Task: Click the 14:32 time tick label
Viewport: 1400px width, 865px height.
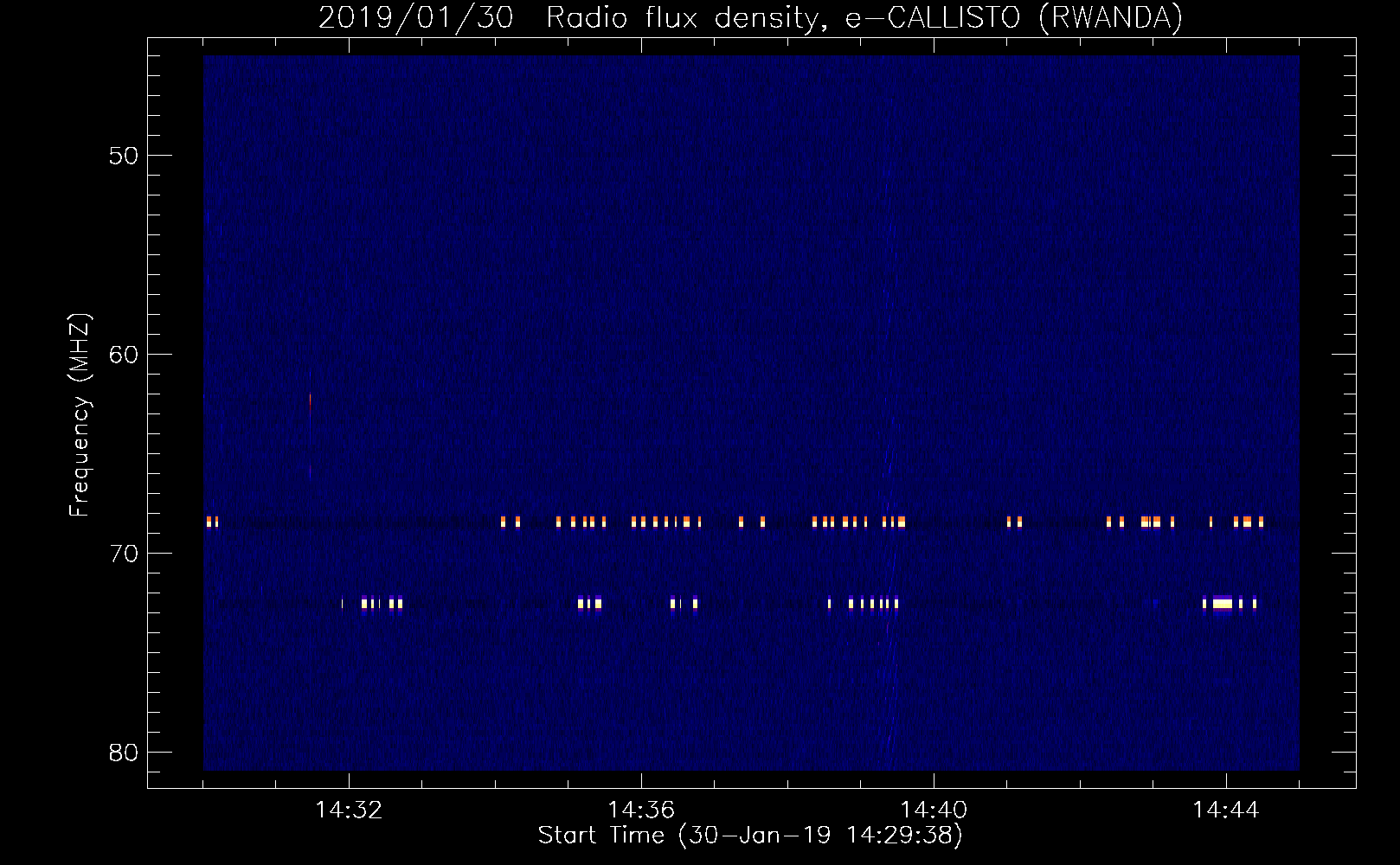Action: click(349, 811)
